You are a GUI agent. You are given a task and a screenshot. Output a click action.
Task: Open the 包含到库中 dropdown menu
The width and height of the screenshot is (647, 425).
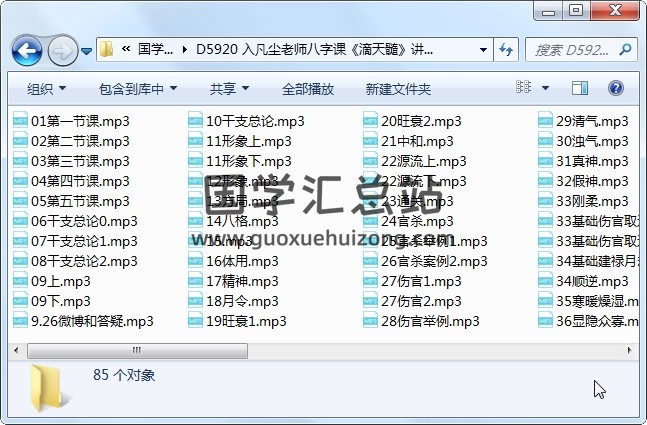[x=138, y=89]
